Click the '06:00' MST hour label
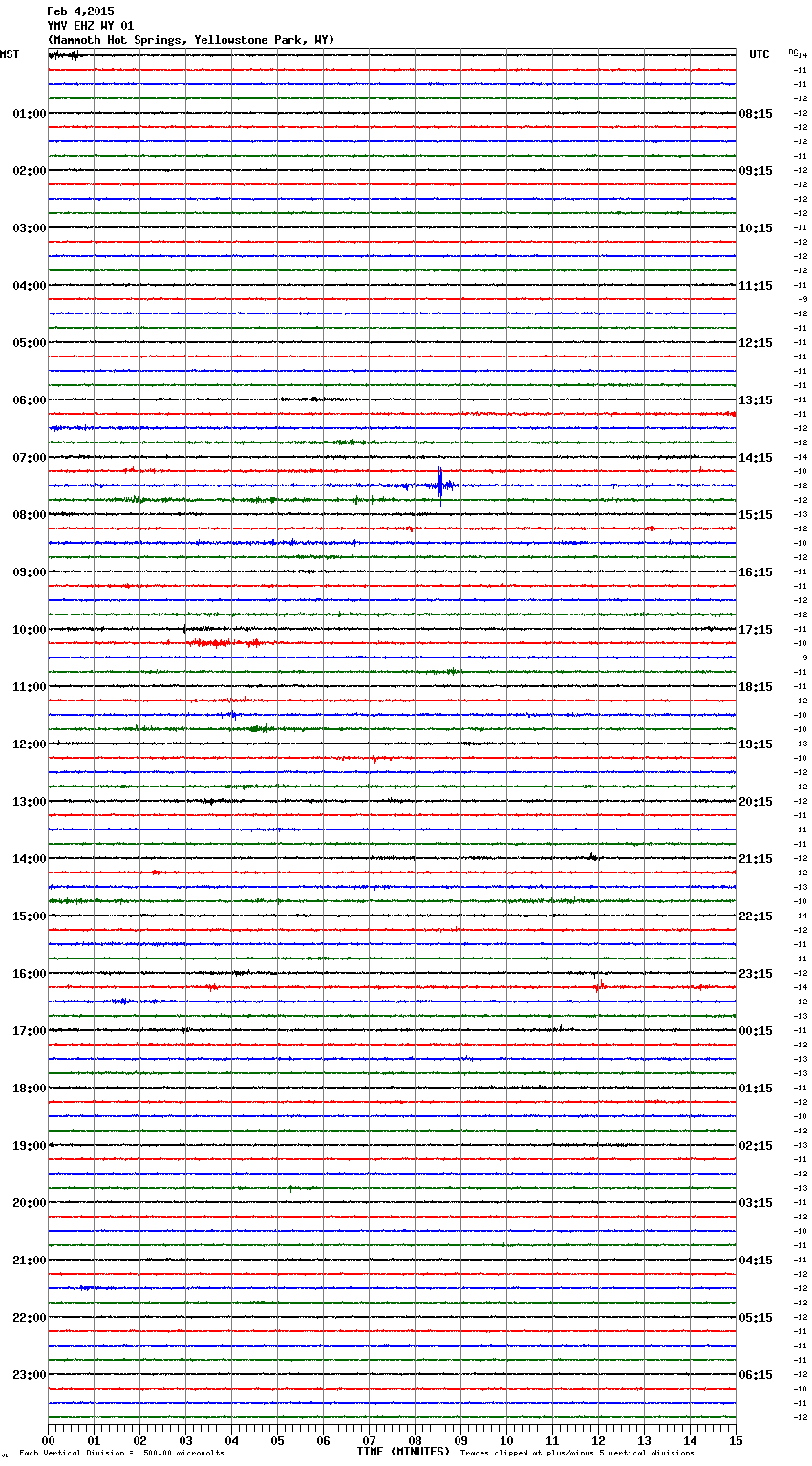Viewport: 812px width, 1466px height. point(29,400)
